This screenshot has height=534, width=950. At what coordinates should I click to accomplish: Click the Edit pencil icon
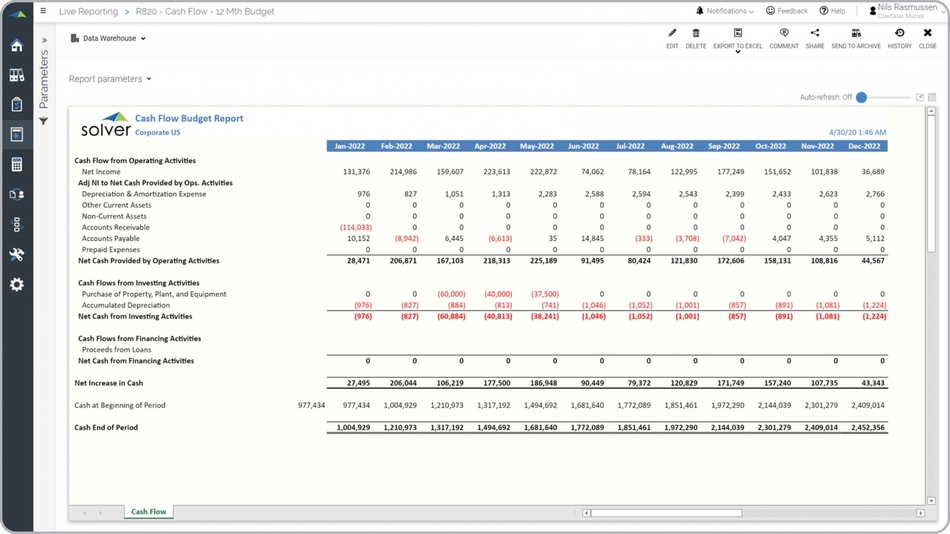(x=672, y=38)
